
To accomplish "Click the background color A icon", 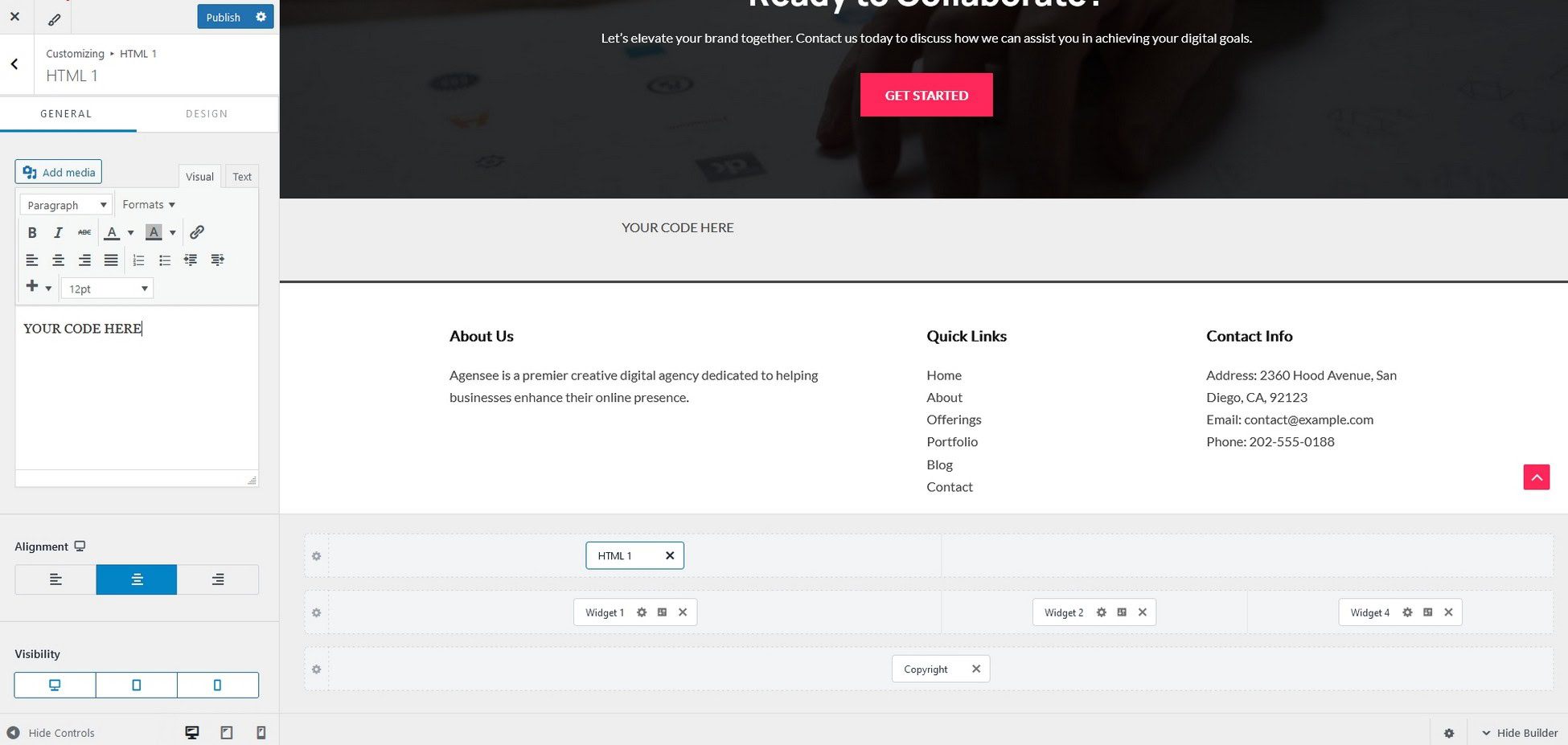I will coord(154,232).
